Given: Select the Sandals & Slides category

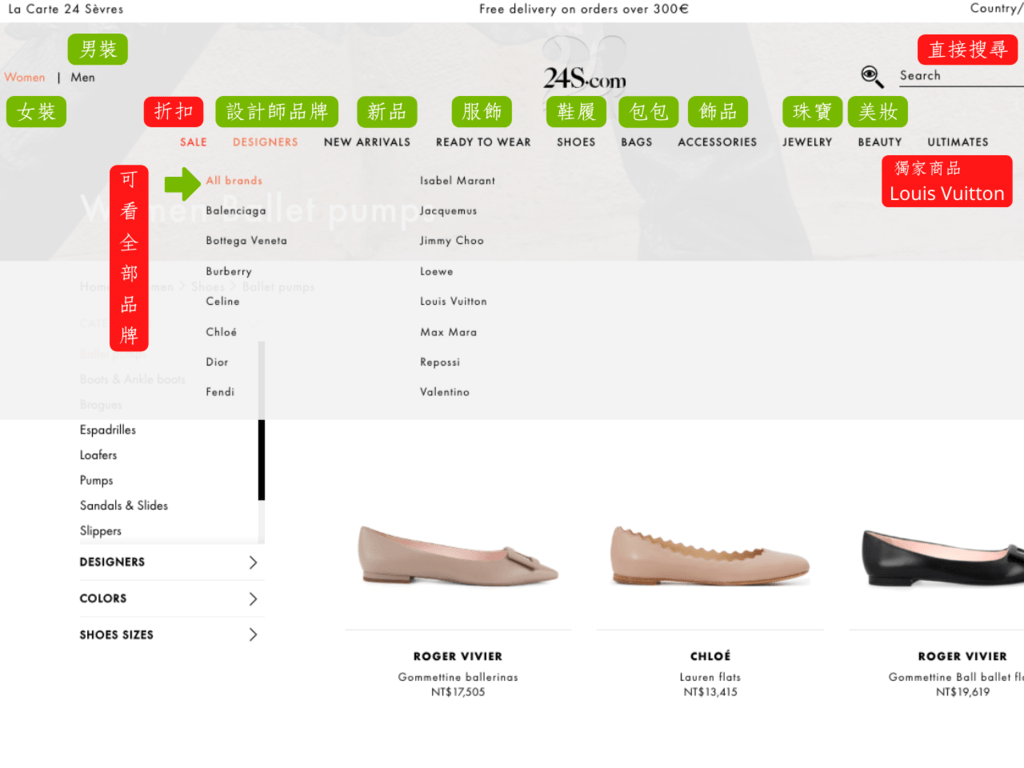Looking at the screenshot, I should point(123,505).
